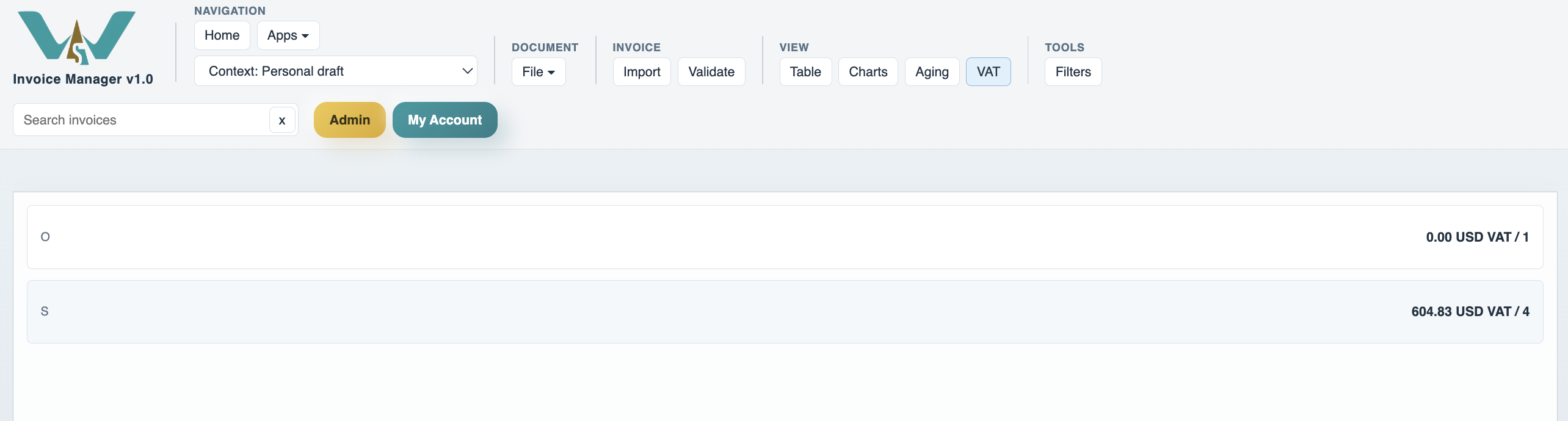Viewport: 1568px width, 421px height.
Task: Expand the Context: Personal draft selector
Action: (x=335, y=71)
